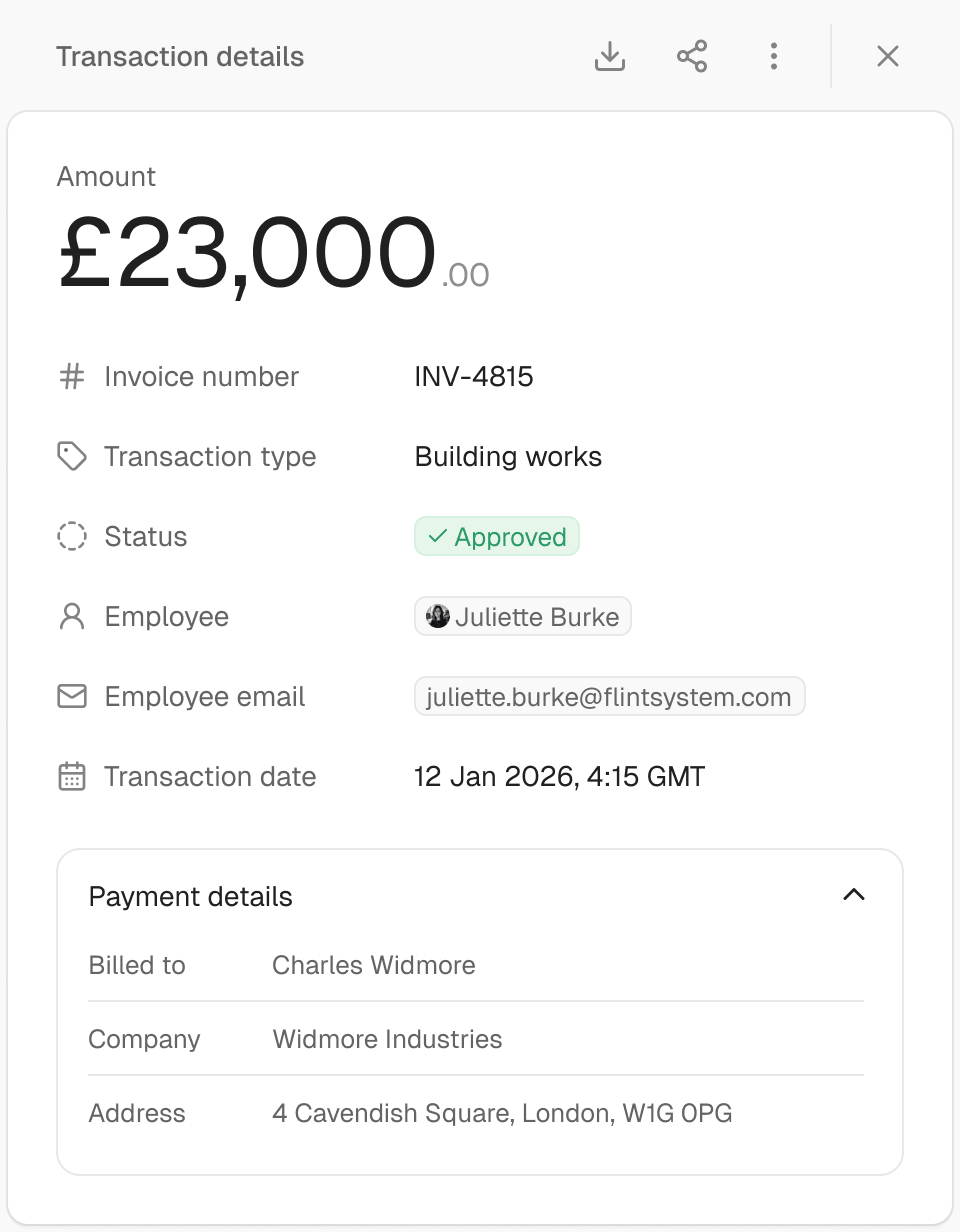Open the three-dot more options menu
The width and height of the screenshot is (960, 1232).
pos(774,57)
